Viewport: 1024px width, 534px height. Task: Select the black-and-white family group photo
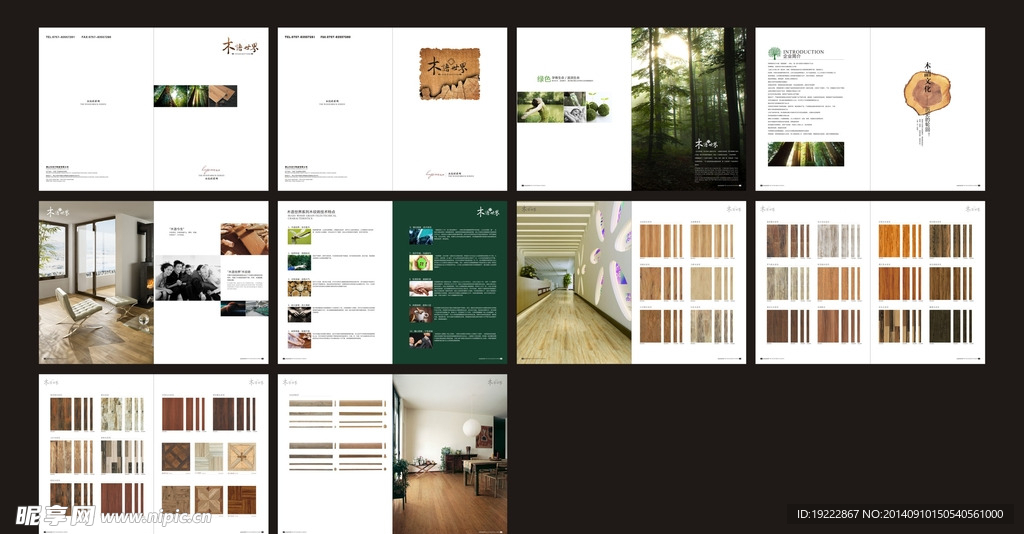coord(187,278)
